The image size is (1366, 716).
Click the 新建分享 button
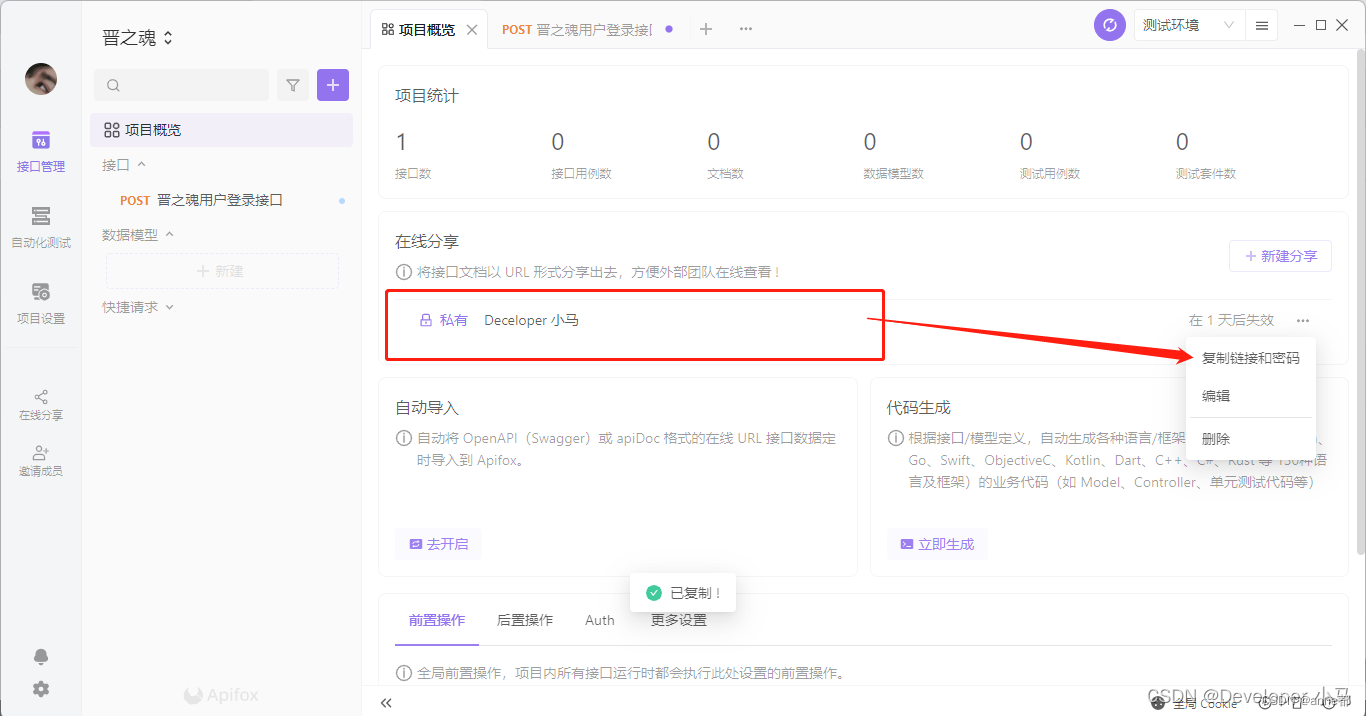pos(1280,256)
